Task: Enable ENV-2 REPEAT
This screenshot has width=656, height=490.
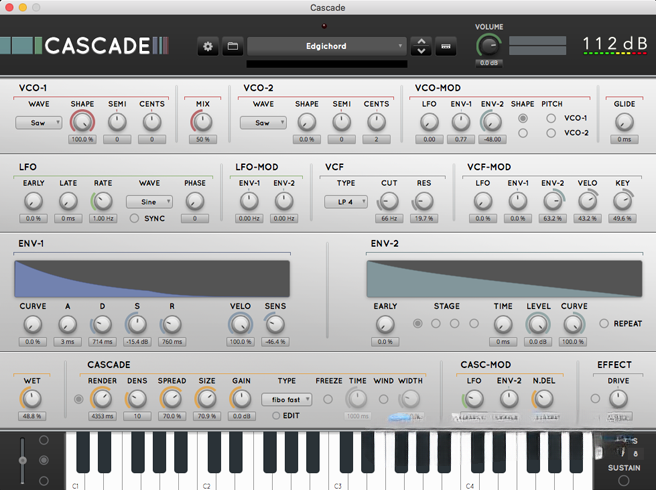Action: click(x=604, y=323)
